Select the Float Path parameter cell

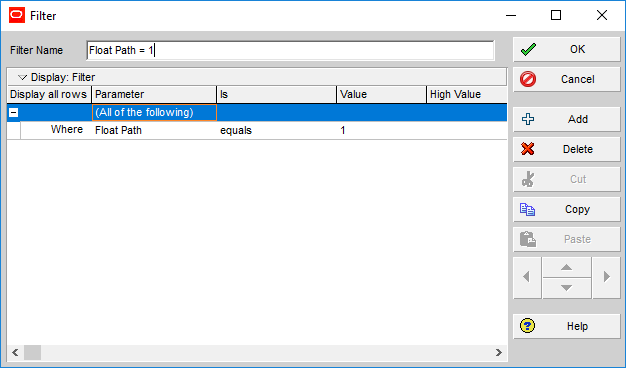(154, 130)
